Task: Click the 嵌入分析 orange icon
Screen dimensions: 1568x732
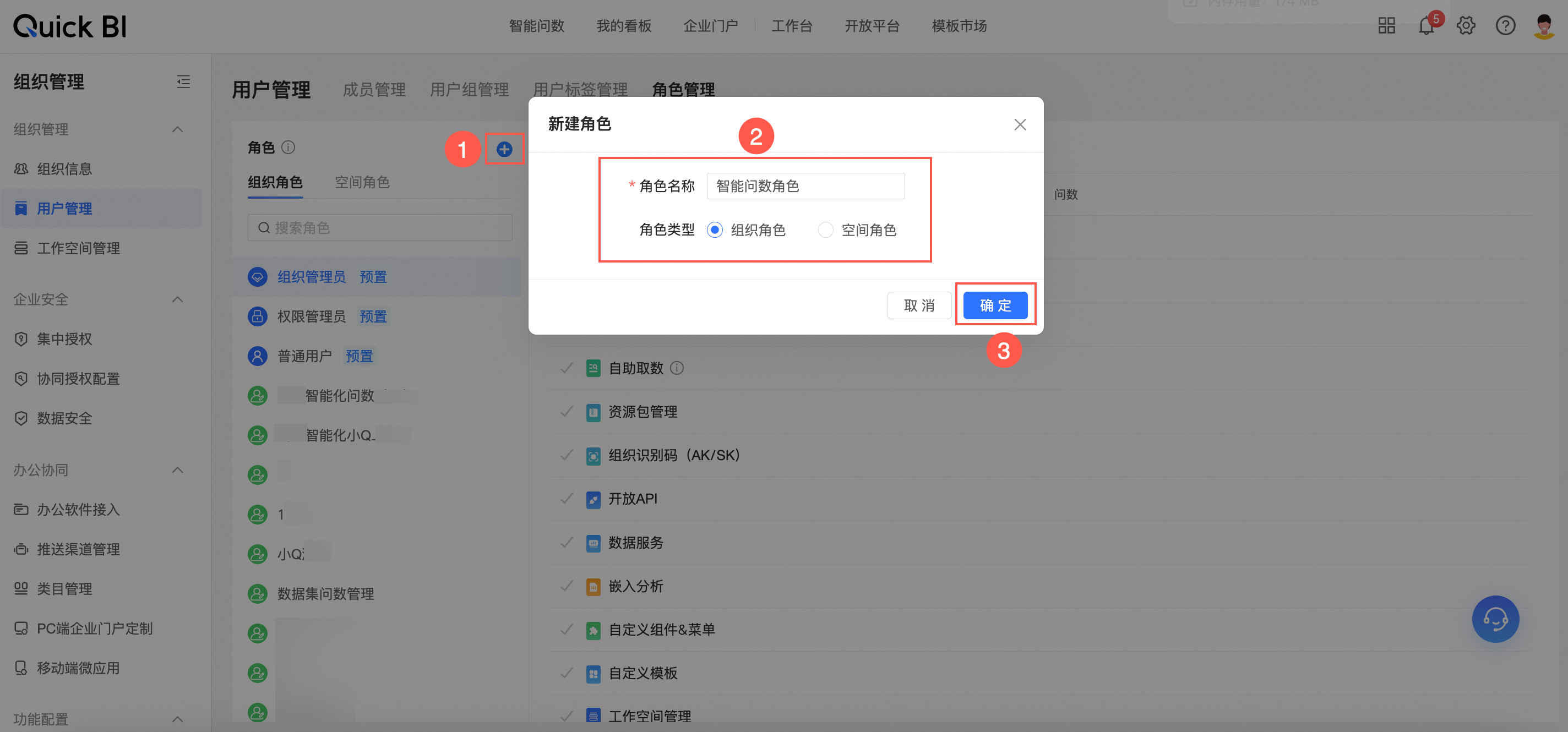Action: pyautogui.click(x=593, y=587)
